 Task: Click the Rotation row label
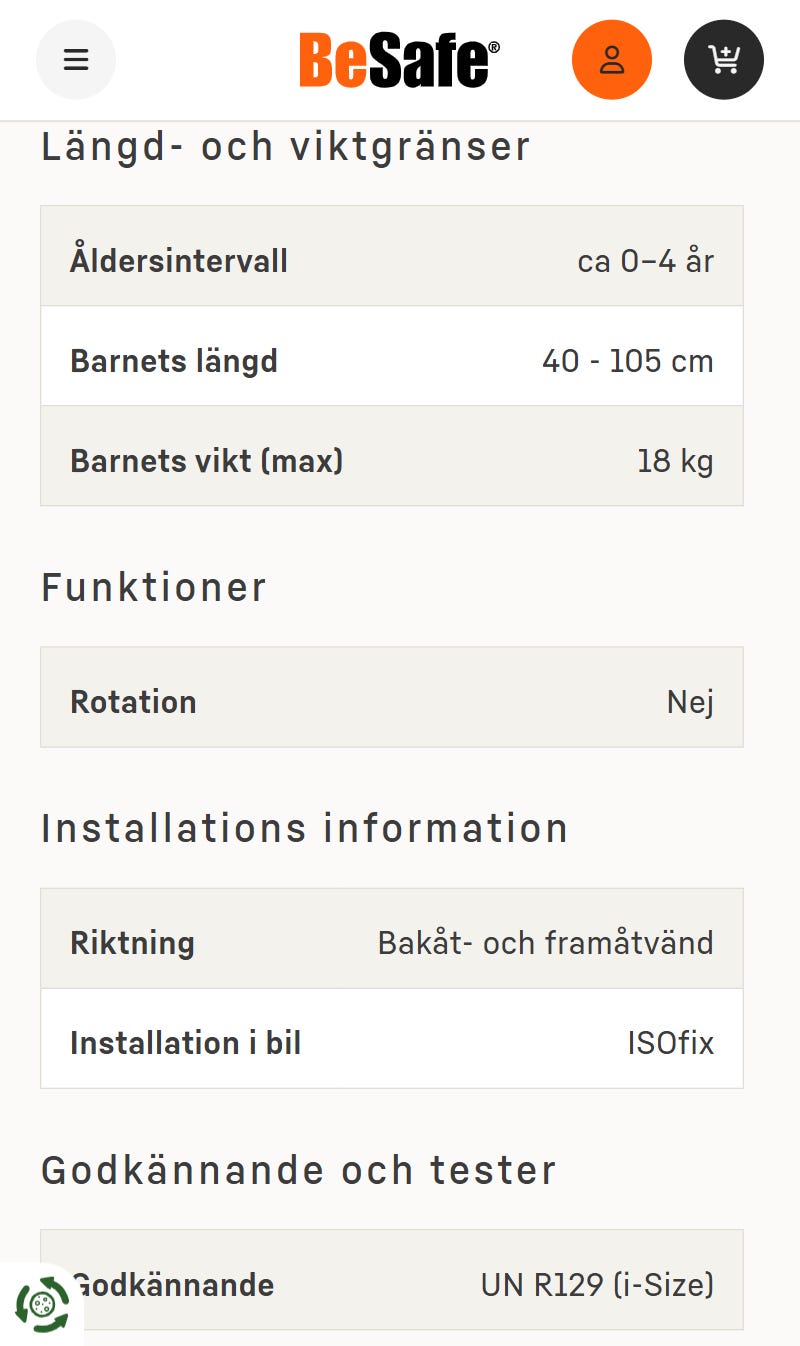(x=133, y=702)
